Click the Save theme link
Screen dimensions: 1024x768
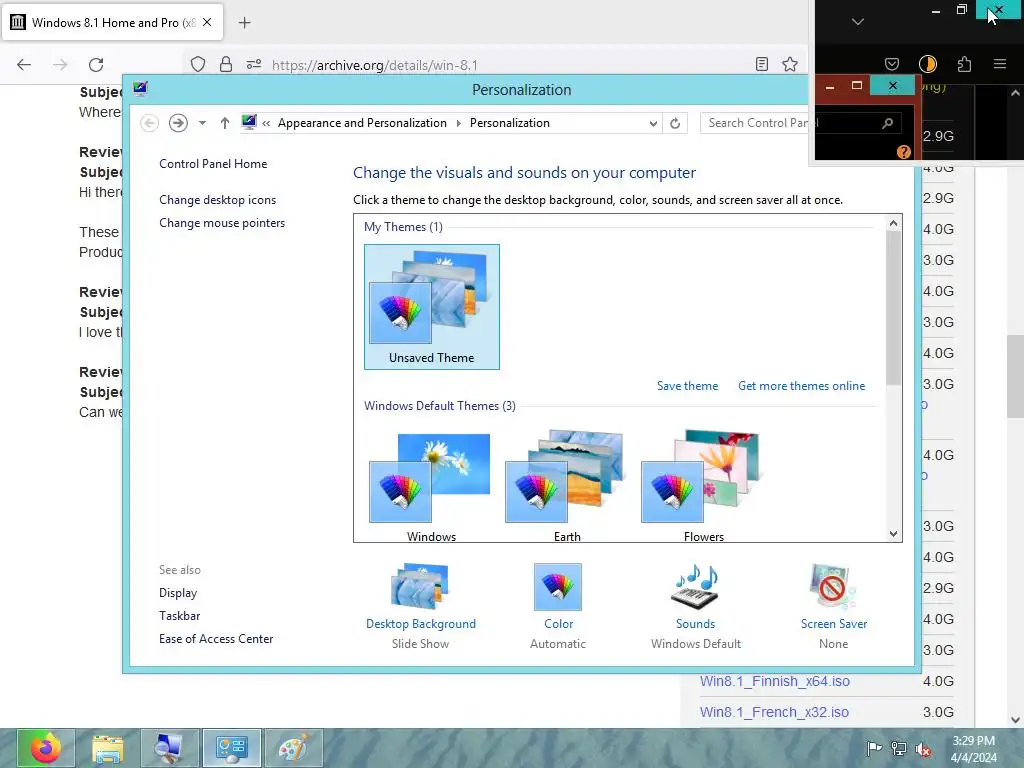(x=687, y=386)
